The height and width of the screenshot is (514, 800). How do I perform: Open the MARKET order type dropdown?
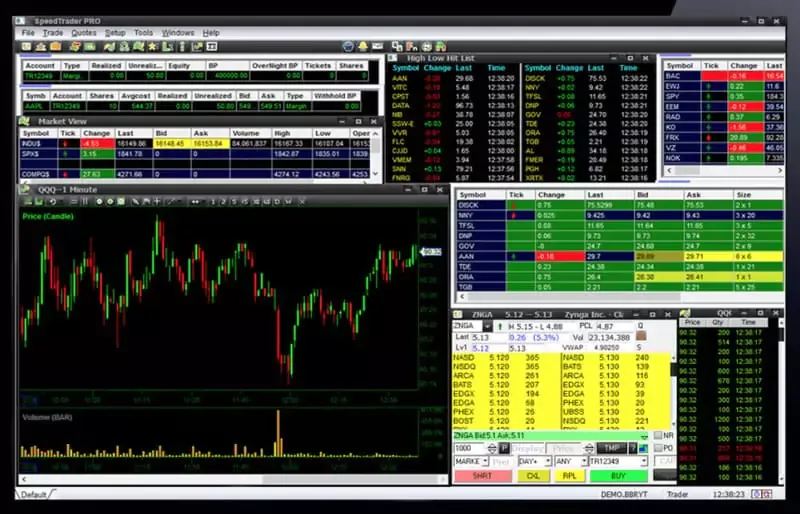click(485, 461)
